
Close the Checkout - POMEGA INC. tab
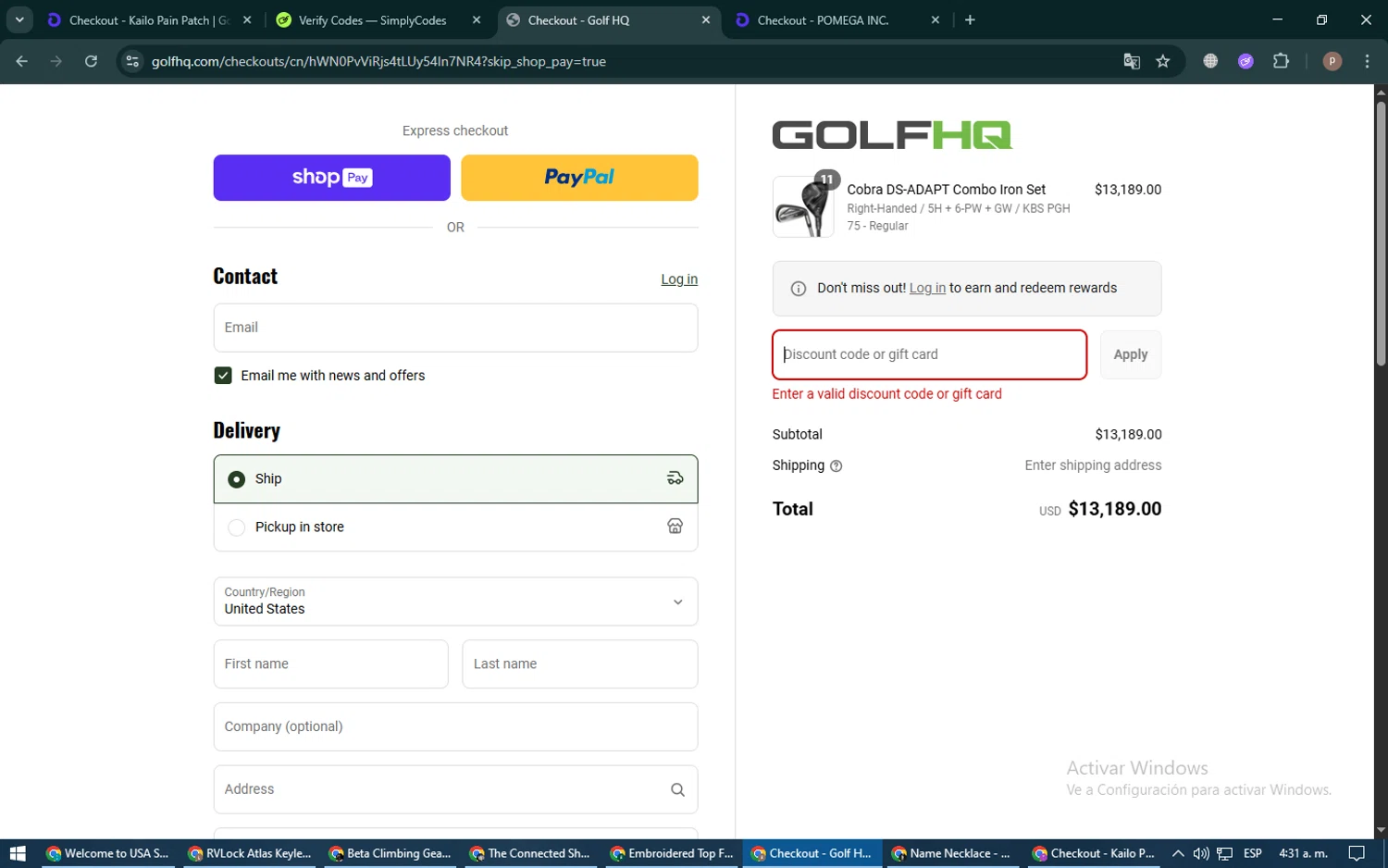[936, 19]
